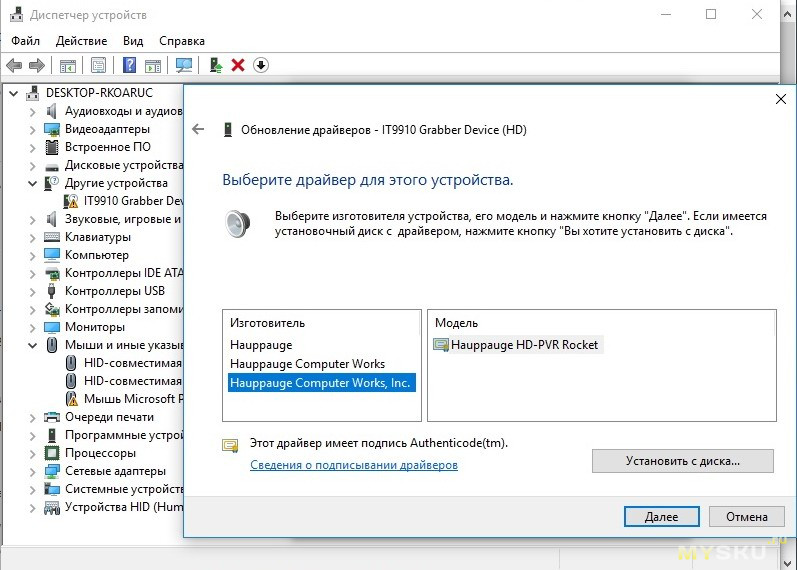Select Системные устройства tree item
Screen dimensions: 797x570
coord(124,489)
